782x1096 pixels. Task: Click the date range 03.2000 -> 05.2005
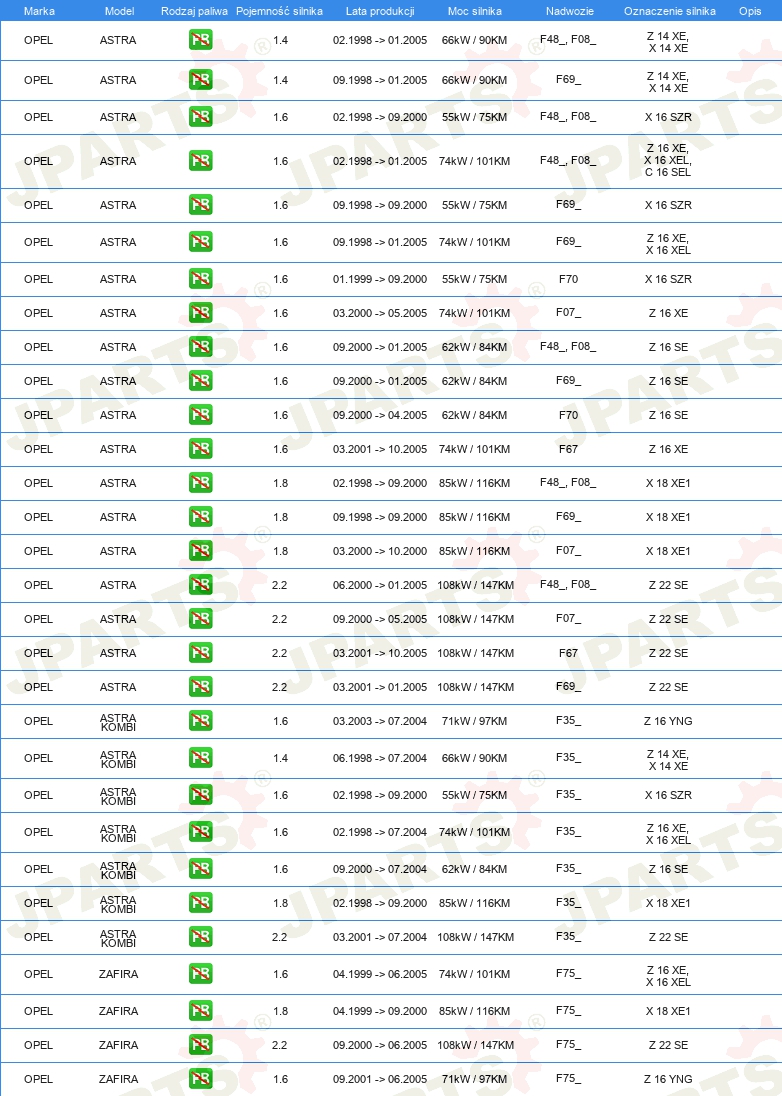pos(380,313)
